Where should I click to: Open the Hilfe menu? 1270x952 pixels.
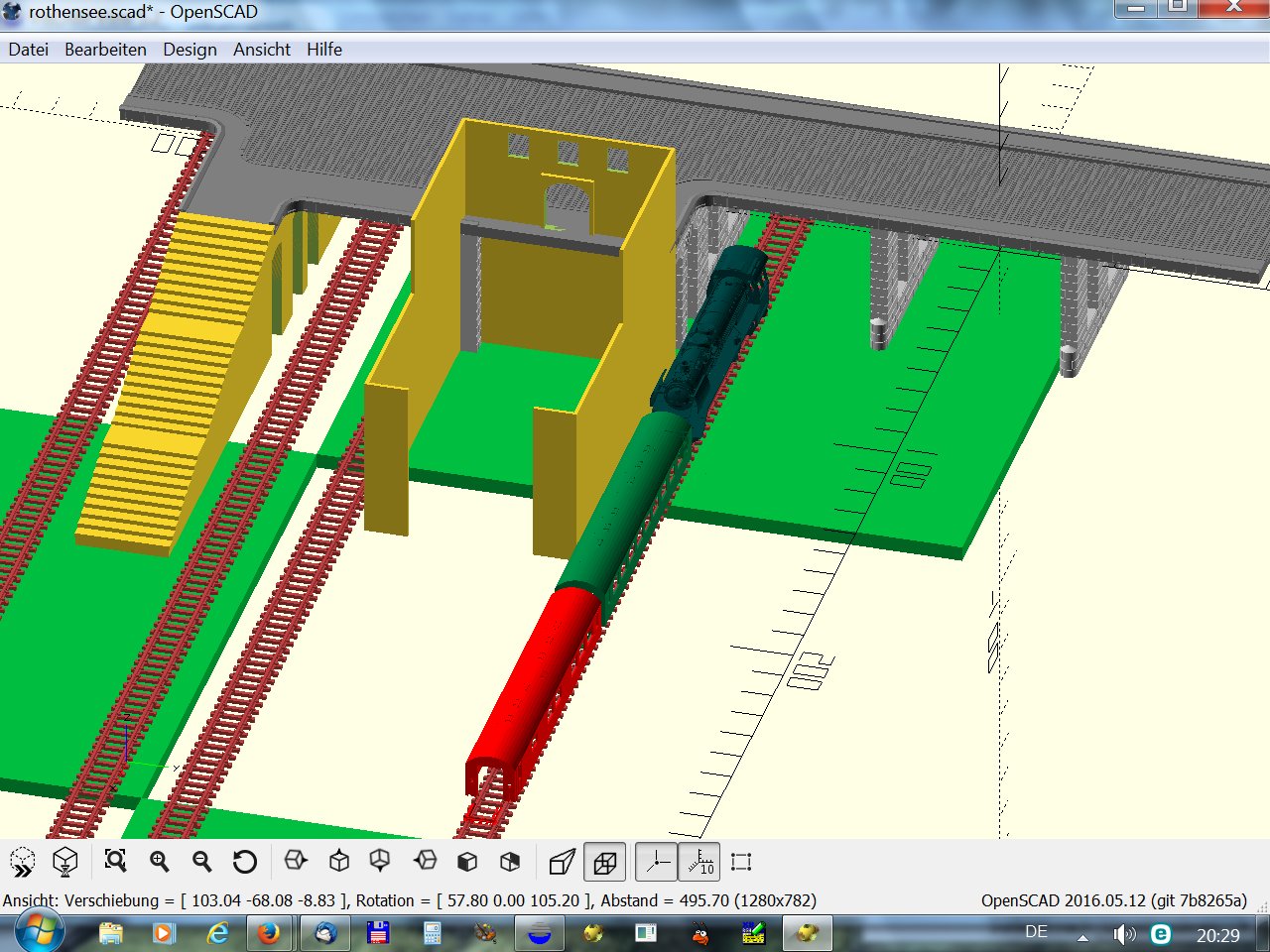324,50
